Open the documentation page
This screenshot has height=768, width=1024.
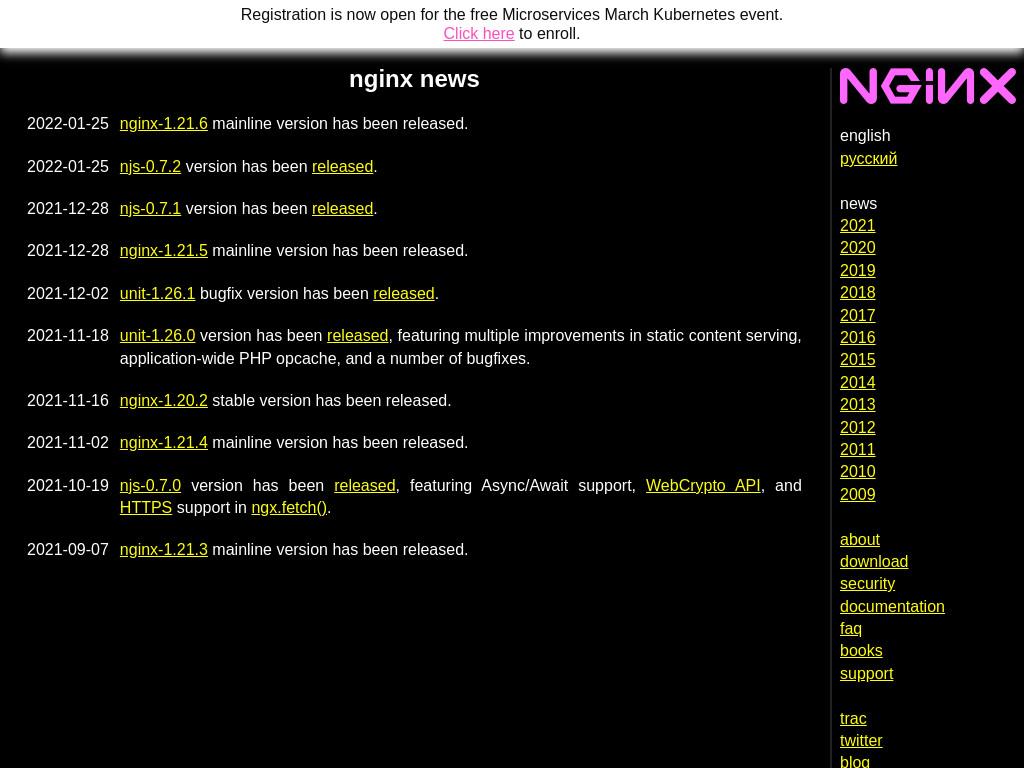pyautogui.click(x=892, y=607)
